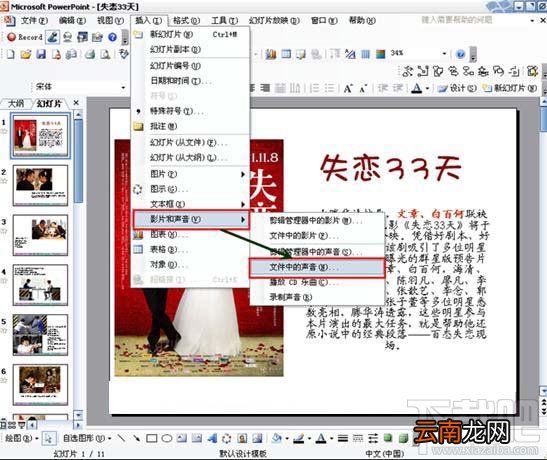
Task: Open the 编辑 menu
Action: [x=72, y=21]
